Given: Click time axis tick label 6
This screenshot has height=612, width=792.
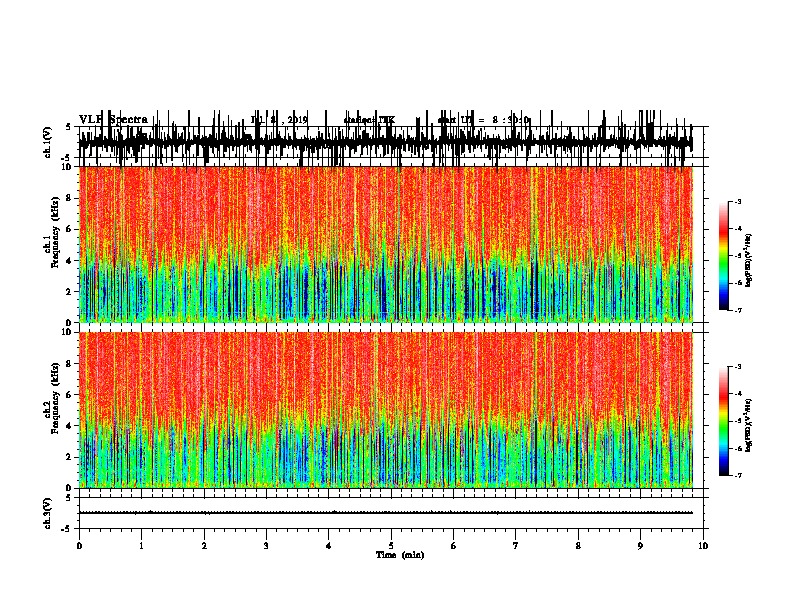Looking at the screenshot, I should click(x=454, y=546).
